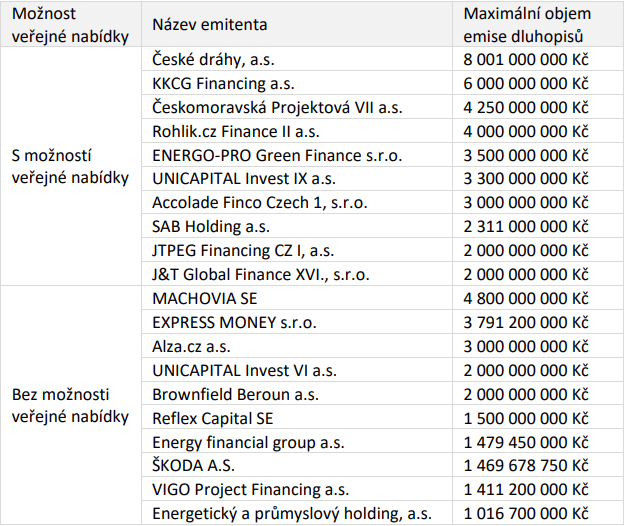Viewport: 626px width, 526px height.
Task: Click the Reflex Capital SE cell
Action: click(x=297, y=418)
